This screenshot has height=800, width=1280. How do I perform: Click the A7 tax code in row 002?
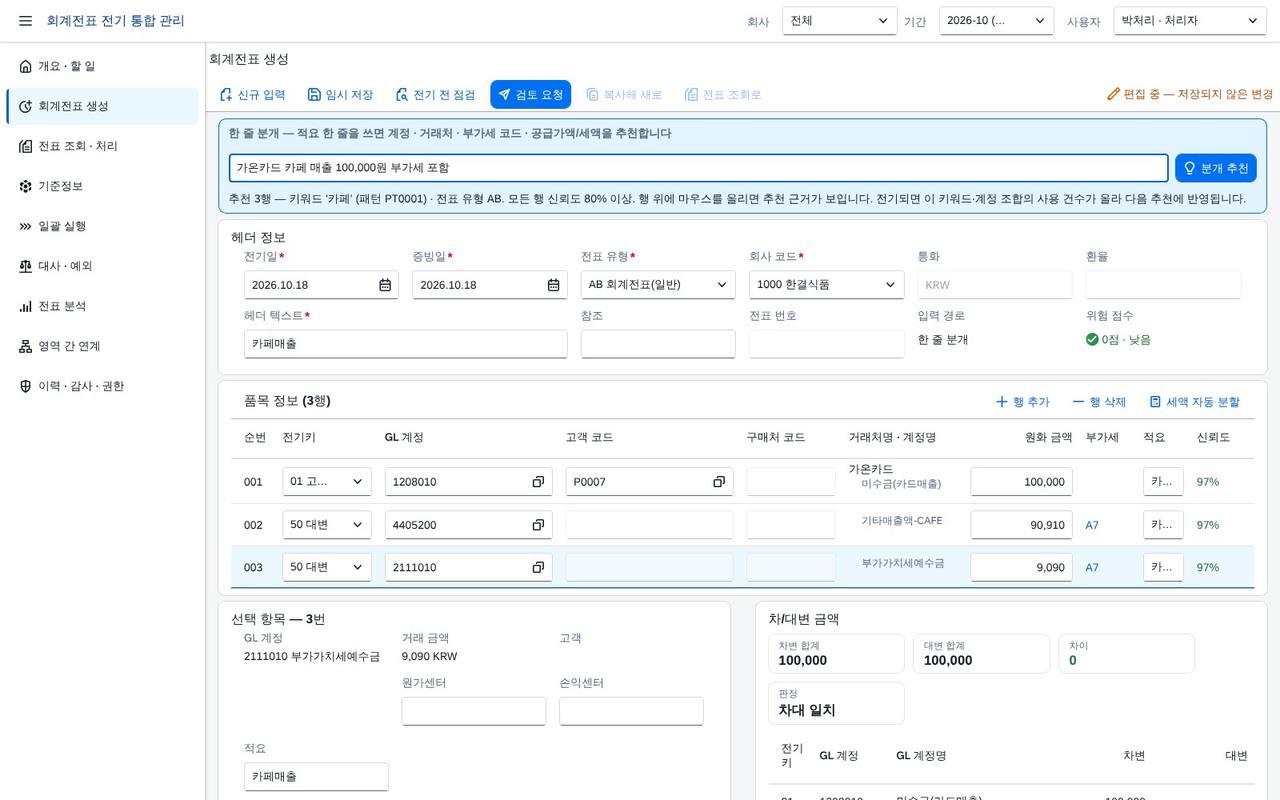pyautogui.click(x=1092, y=525)
